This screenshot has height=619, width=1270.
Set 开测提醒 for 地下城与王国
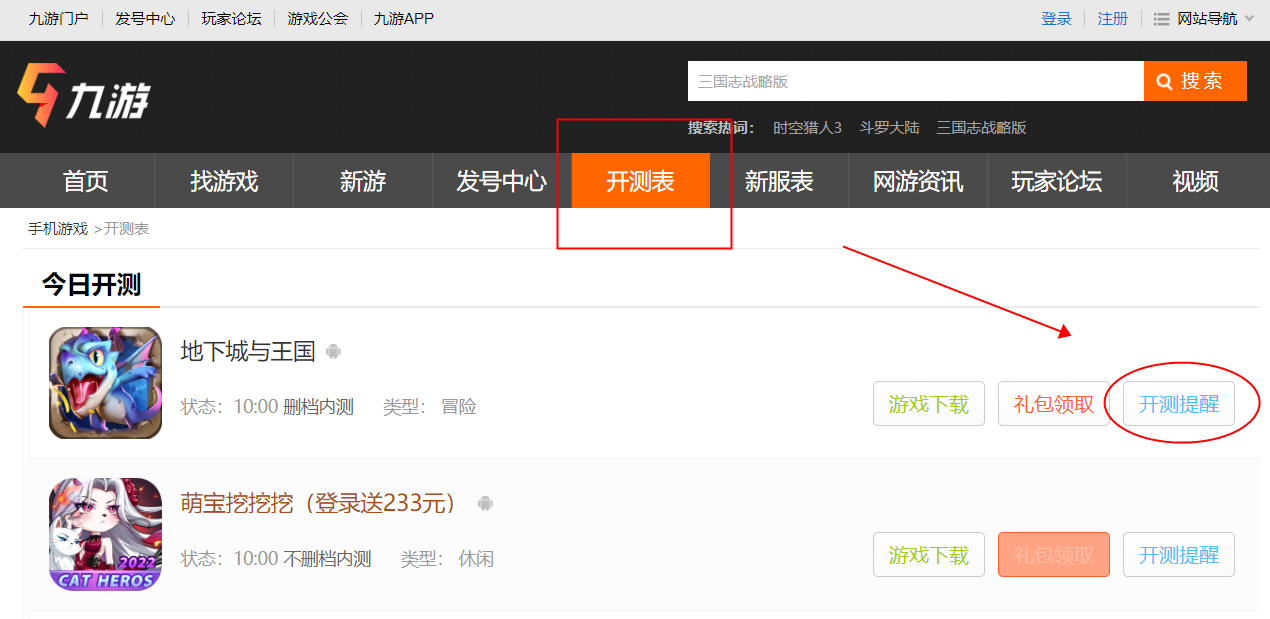(x=1178, y=404)
